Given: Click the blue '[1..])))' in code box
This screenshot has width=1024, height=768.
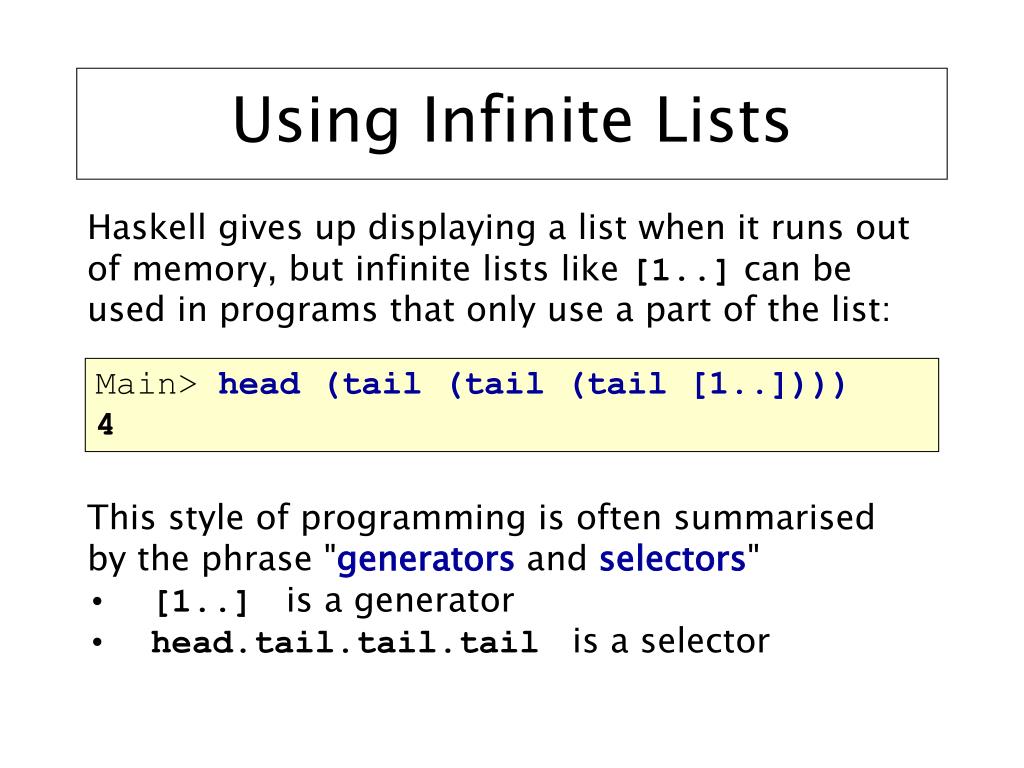Looking at the screenshot, I should pos(769,384).
